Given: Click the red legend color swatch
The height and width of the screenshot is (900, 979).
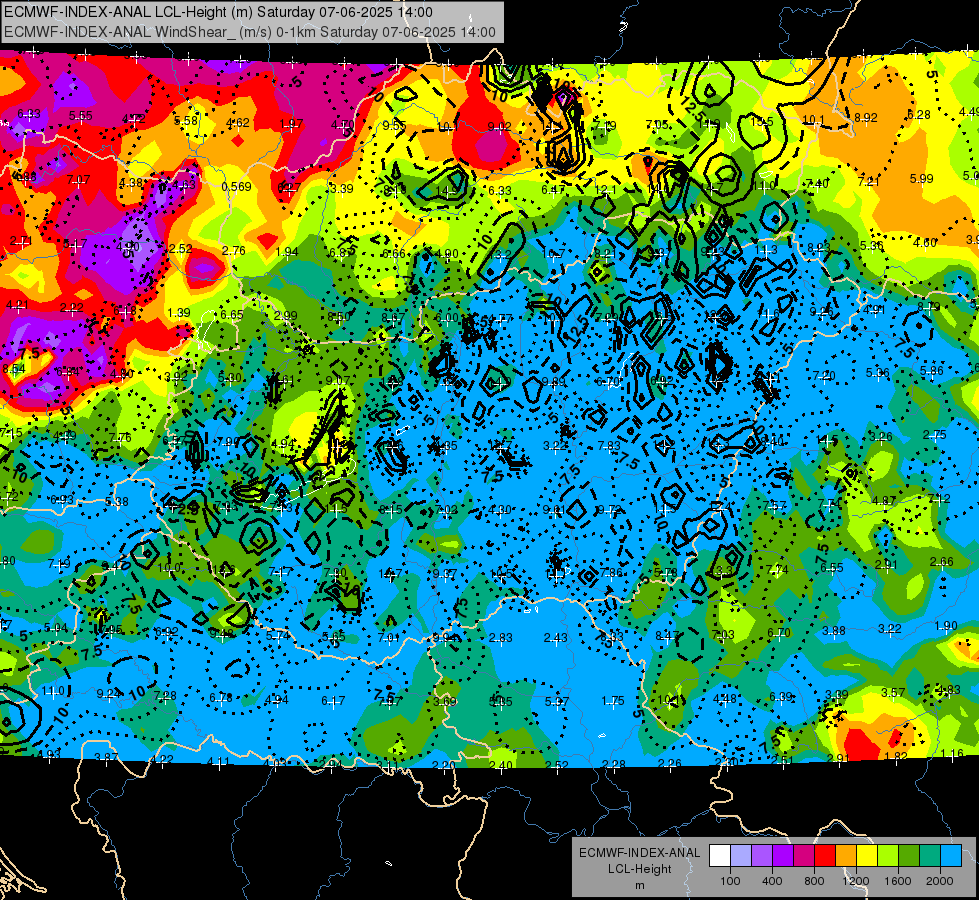Looking at the screenshot, I should pos(825,856).
